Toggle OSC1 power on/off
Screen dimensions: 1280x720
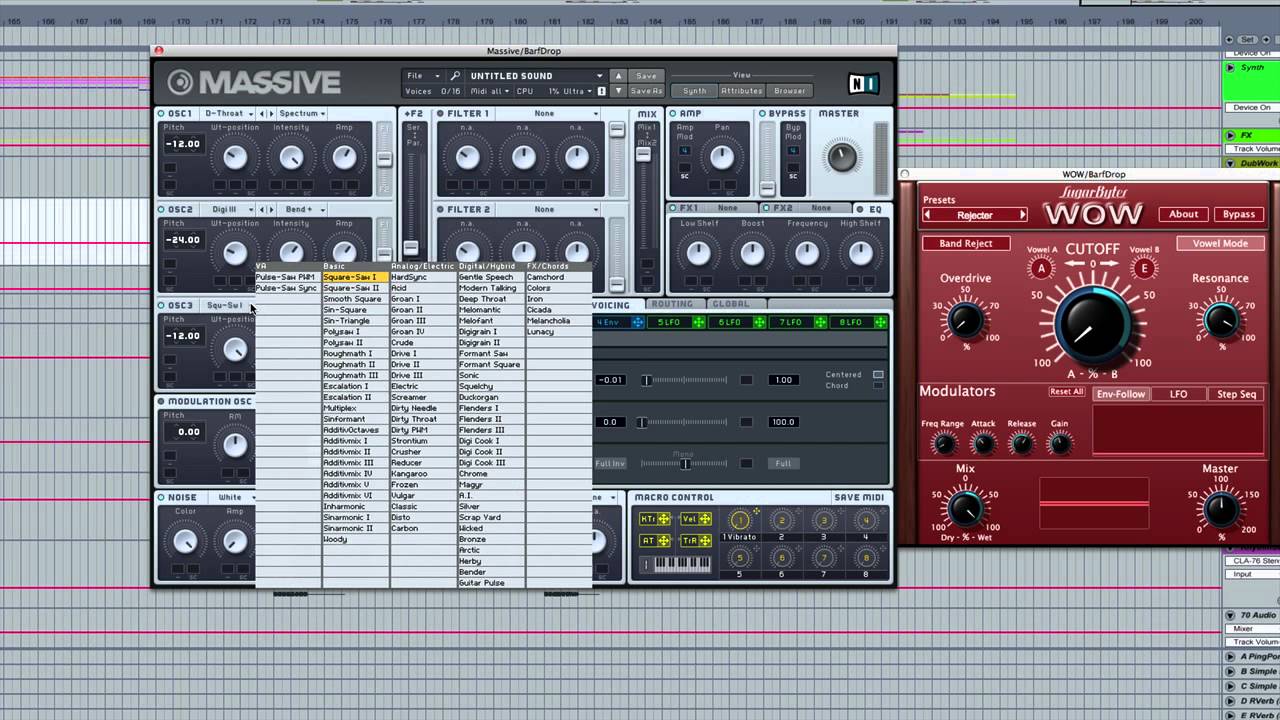click(x=162, y=114)
